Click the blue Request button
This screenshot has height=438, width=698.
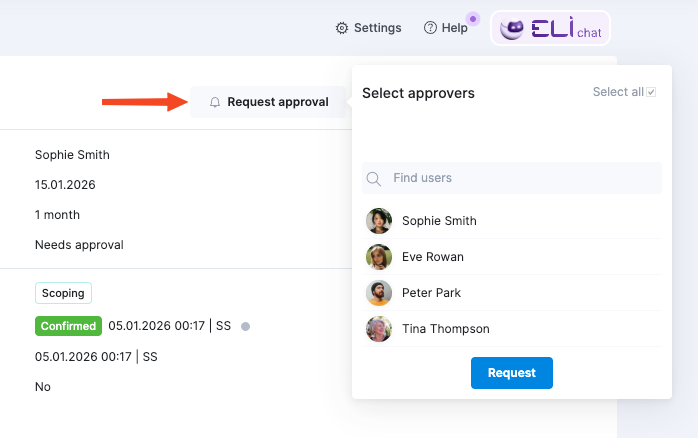pos(512,373)
